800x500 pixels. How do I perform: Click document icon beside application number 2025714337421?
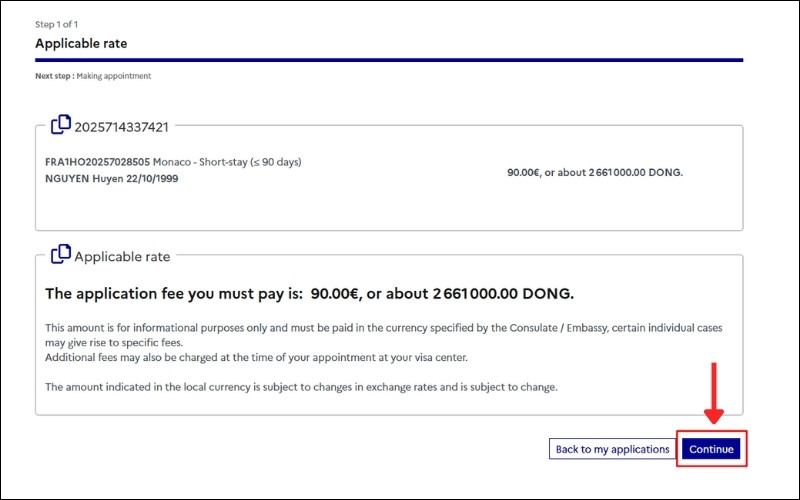[x=61, y=126]
